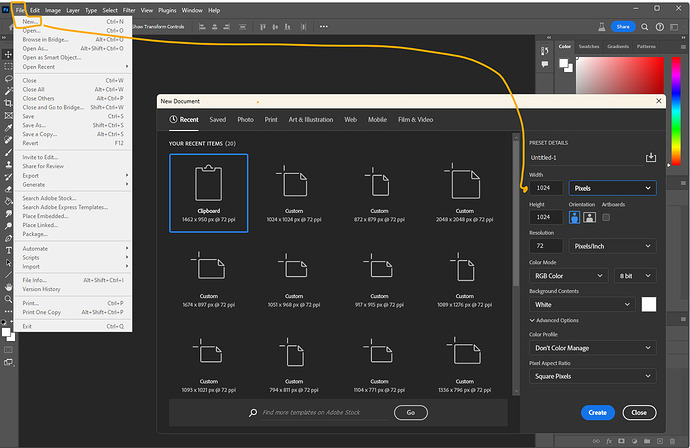Expand the Export submenu
The height and width of the screenshot is (448, 690).
click(73, 176)
